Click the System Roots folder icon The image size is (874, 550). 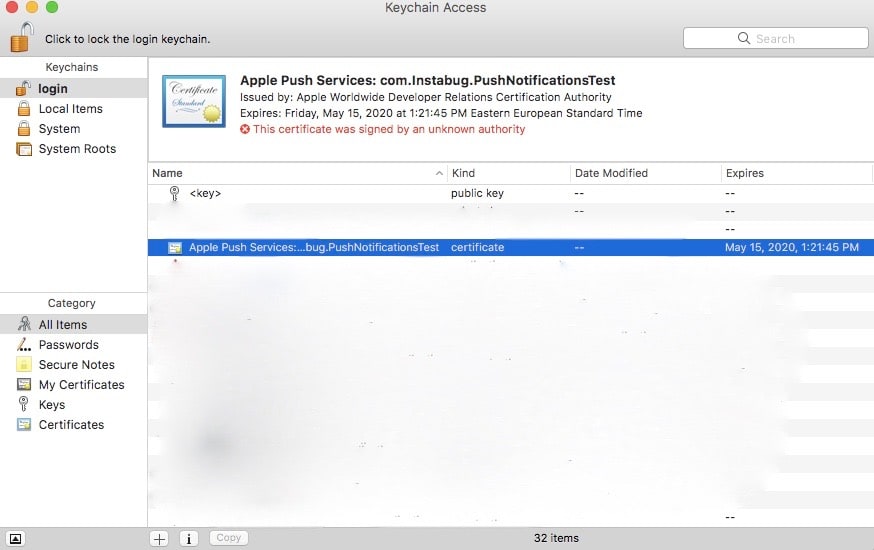[24, 149]
